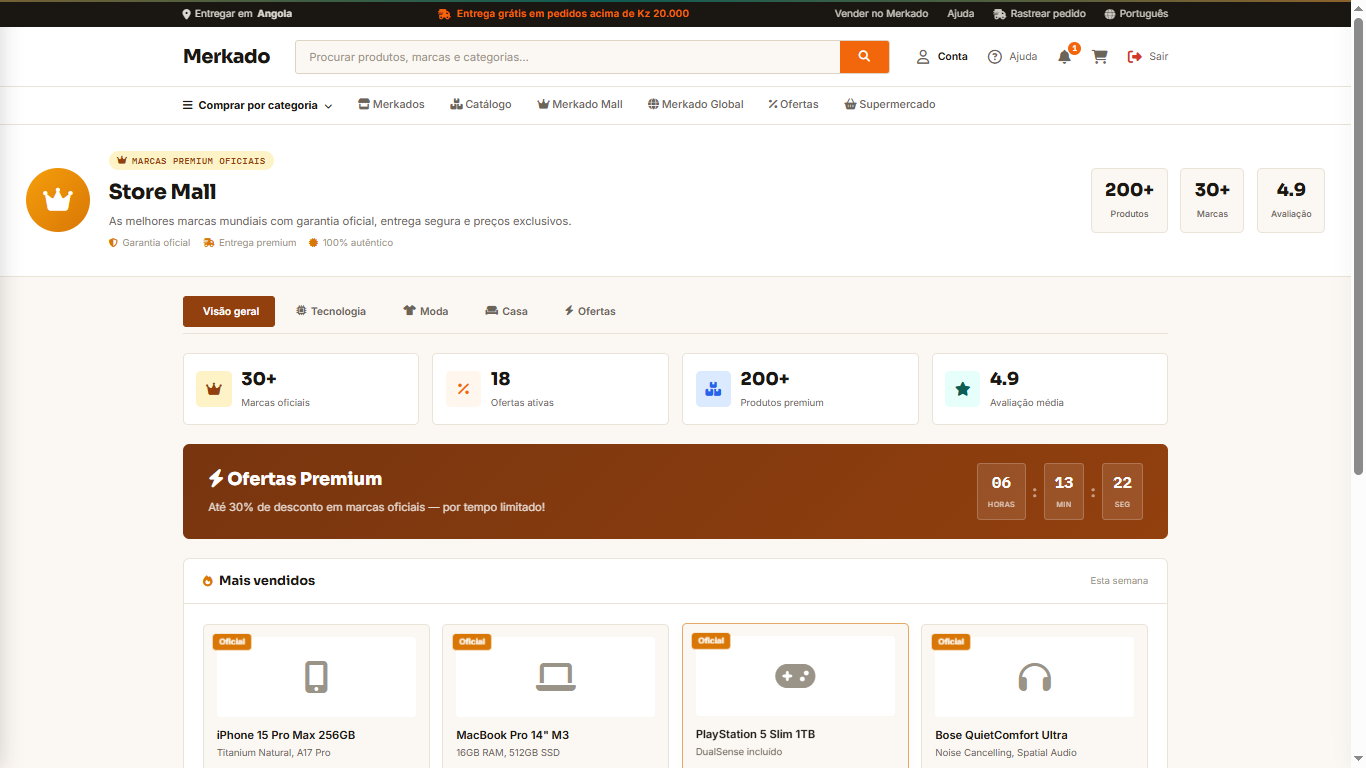Viewport: 1366px width, 768px height.
Task: Click the Merkado logo
Action: tap(226, 56)
